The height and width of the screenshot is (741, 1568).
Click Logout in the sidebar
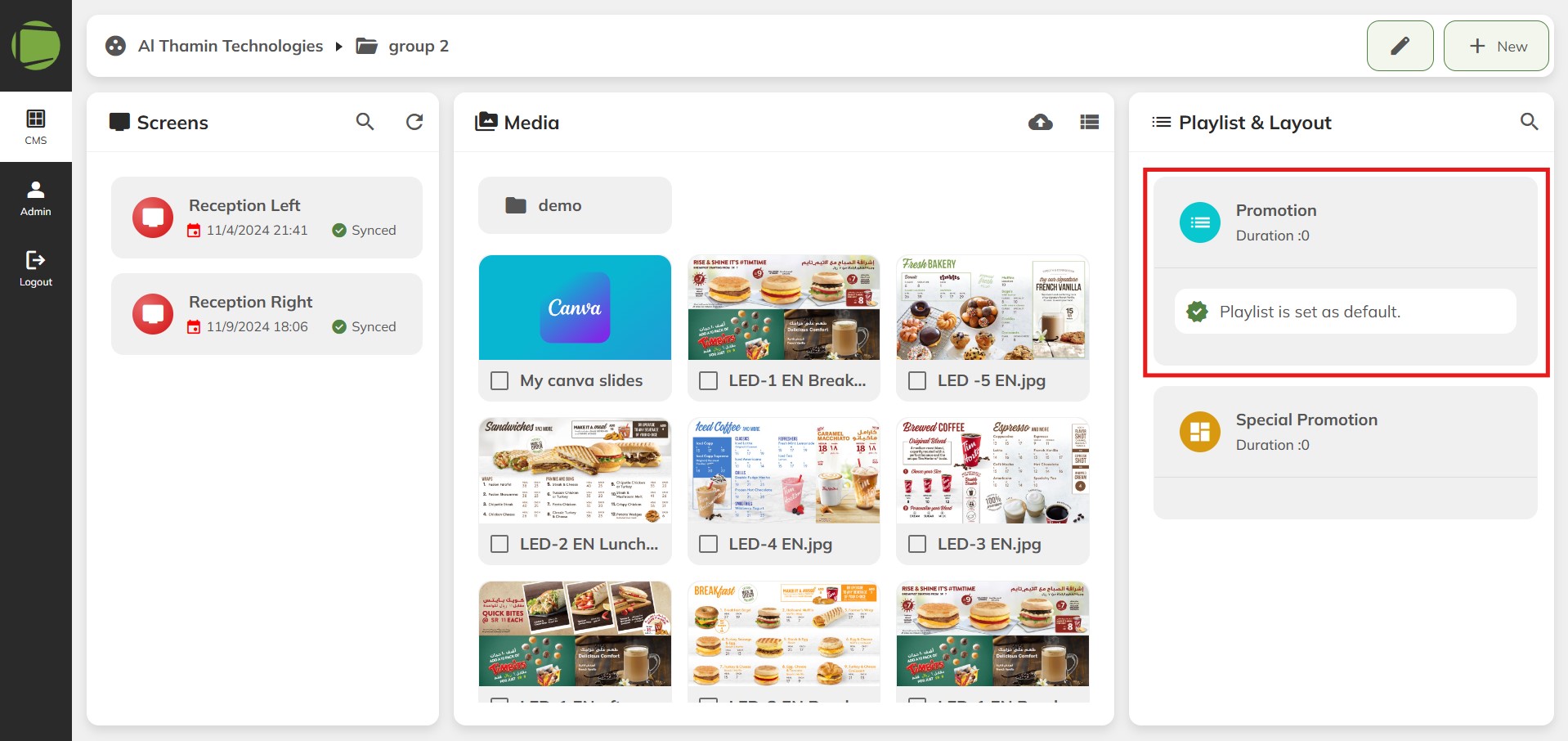[x=36, y=268]
